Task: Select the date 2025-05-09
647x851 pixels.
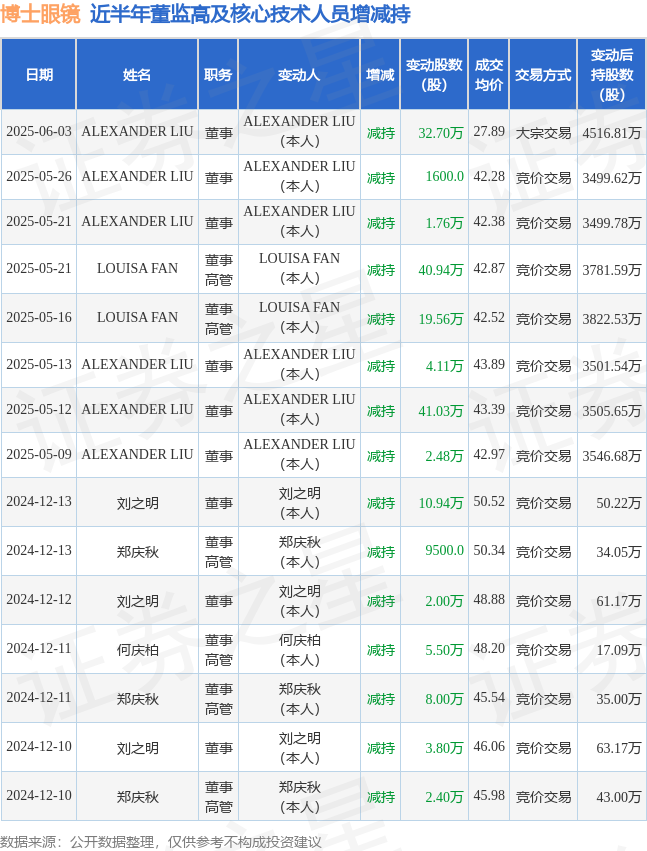Action: (39, 455)
